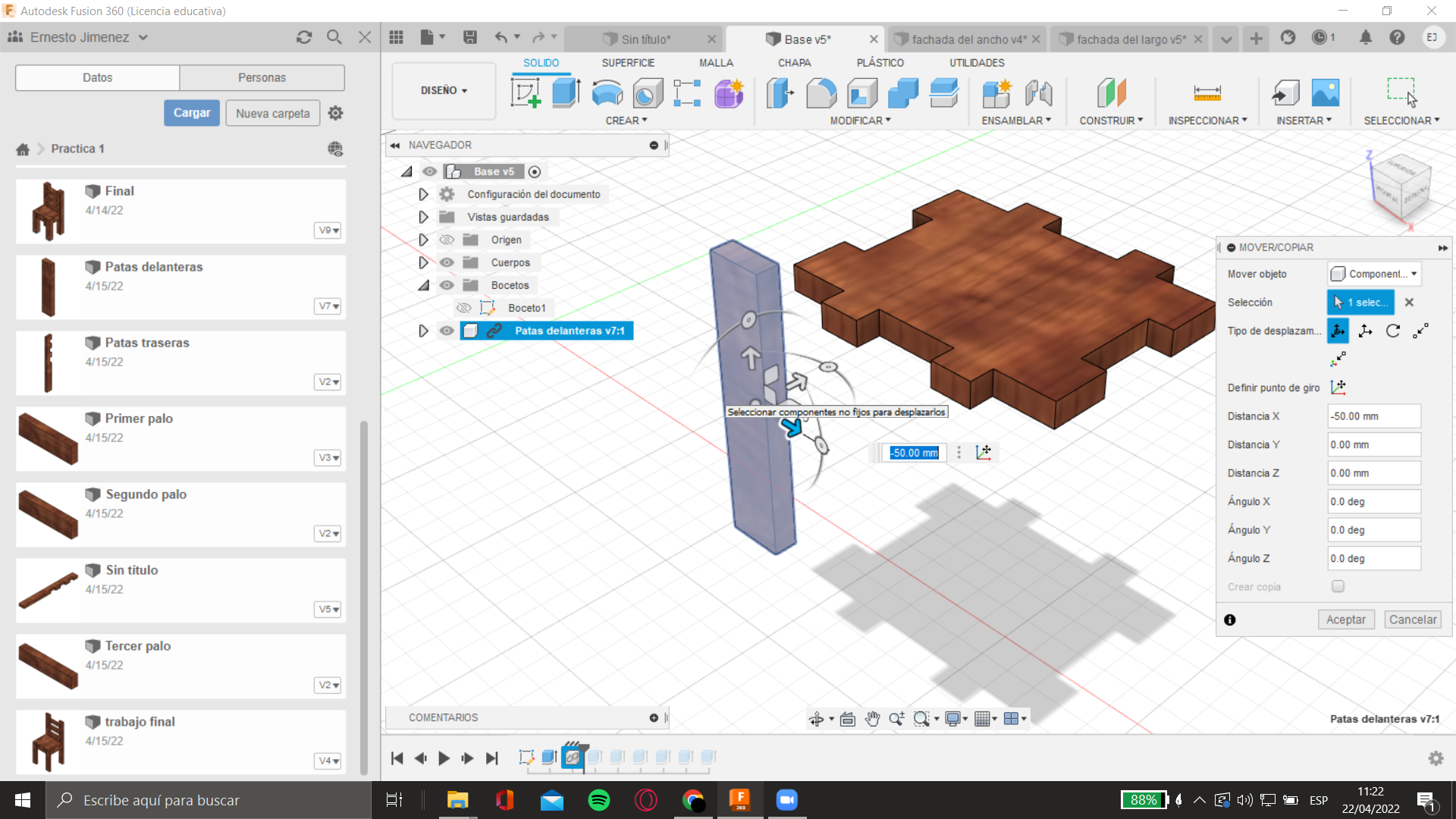
Task: Enable the Crear copia checkbox
Action: coord(1338,586)
